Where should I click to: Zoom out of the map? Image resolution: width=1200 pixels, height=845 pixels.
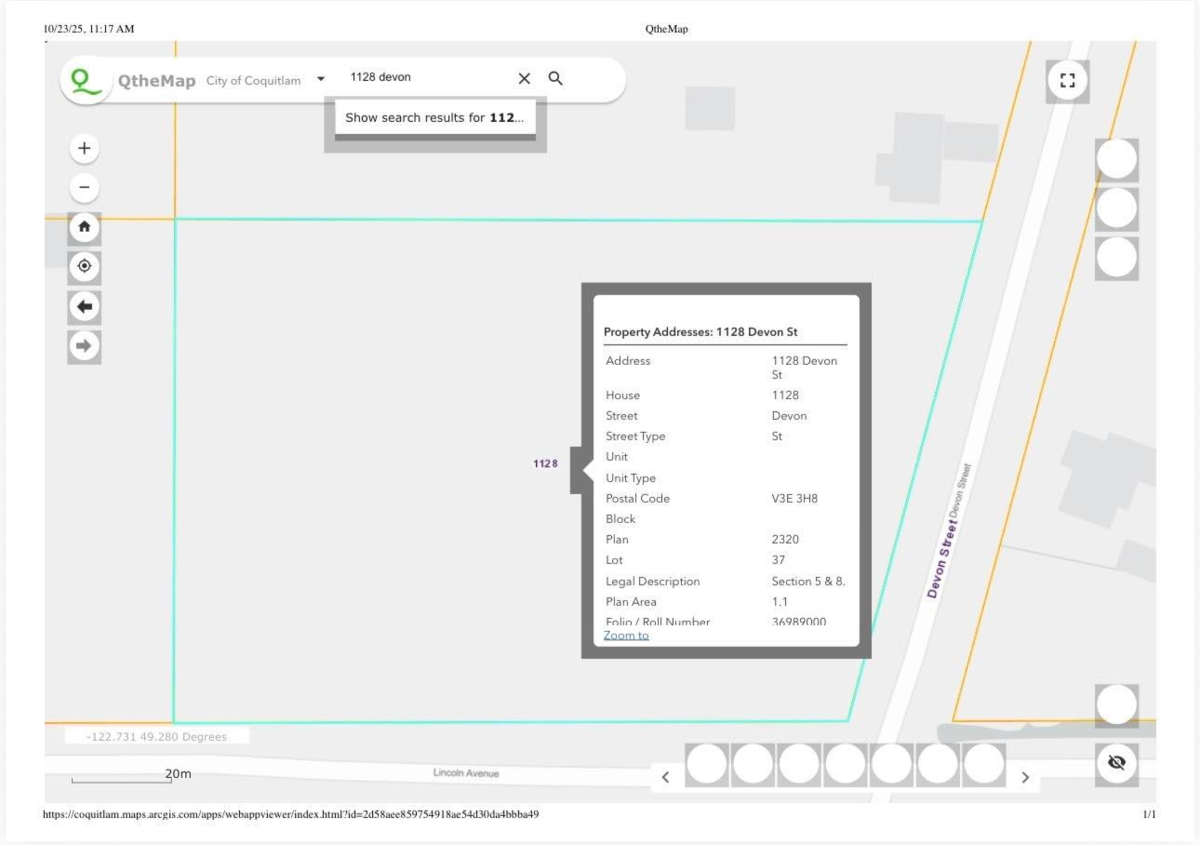pyautogui.click(x=84, y=187)
